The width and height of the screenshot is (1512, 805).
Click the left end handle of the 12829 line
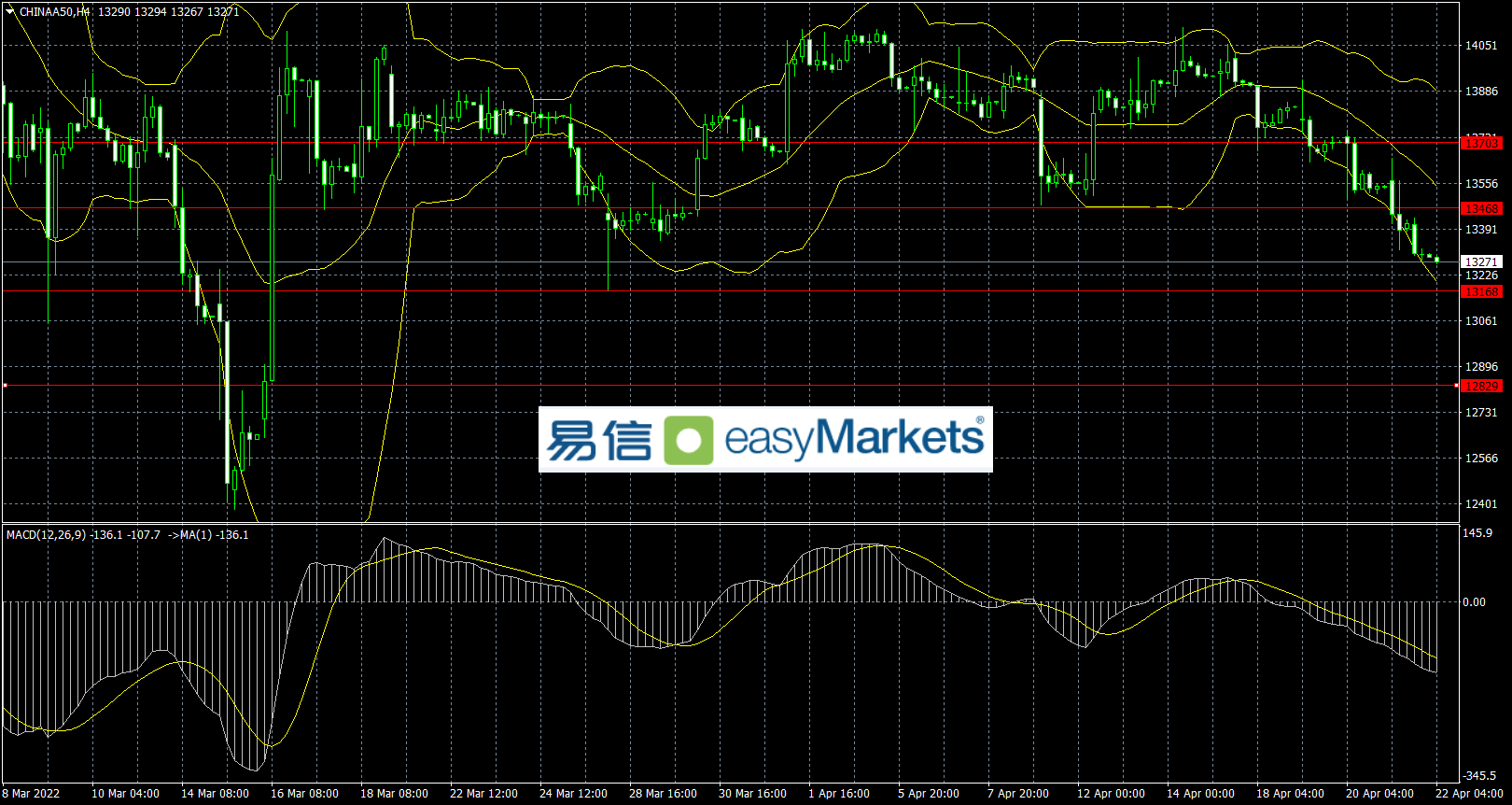pos(5,386)
